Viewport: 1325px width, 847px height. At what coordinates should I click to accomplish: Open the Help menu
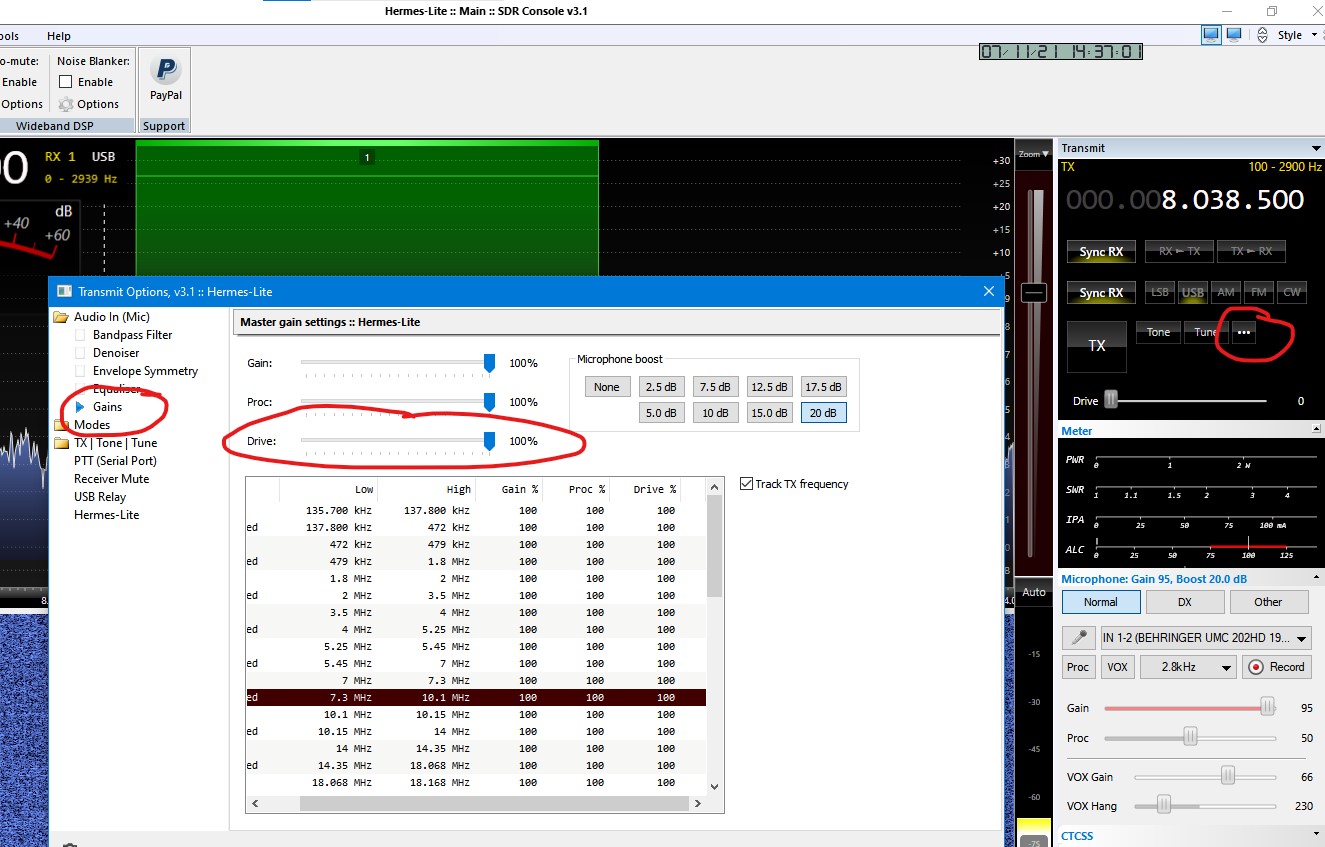[59, 36]
